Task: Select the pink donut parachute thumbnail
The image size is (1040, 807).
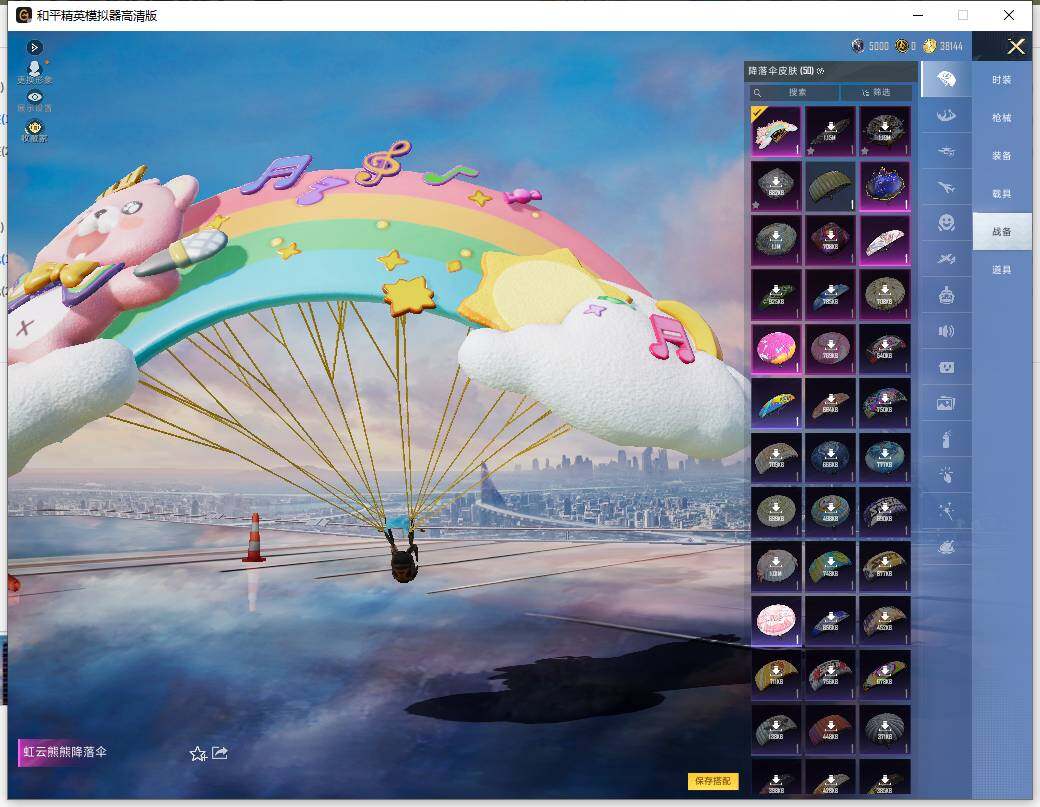Action: (776, 349)
